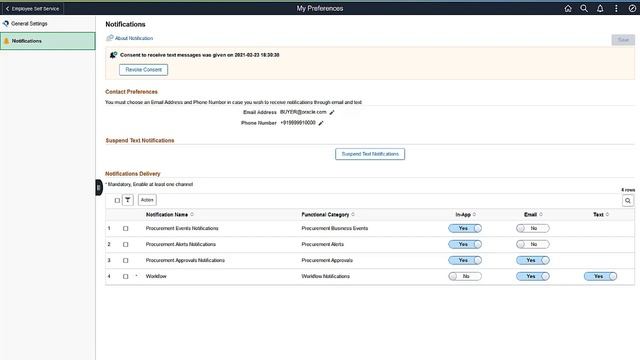Click the My Preferences page title
Screen dimensions: 640x360
coord(320,8)
